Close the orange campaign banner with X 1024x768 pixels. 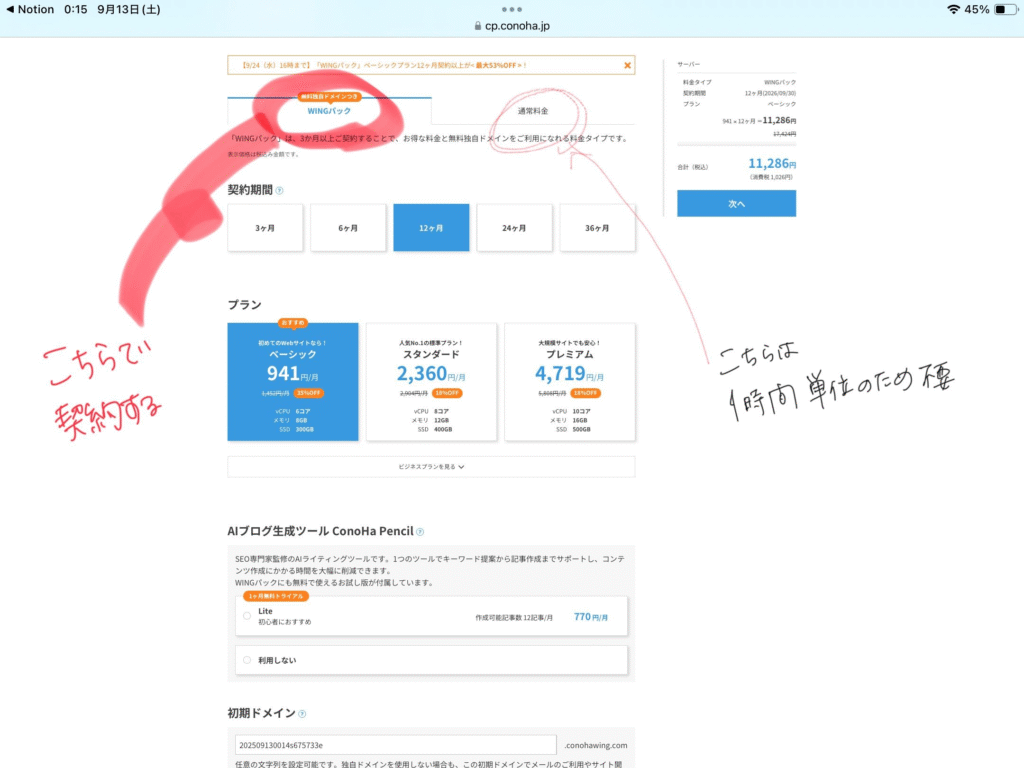(627, 66)
